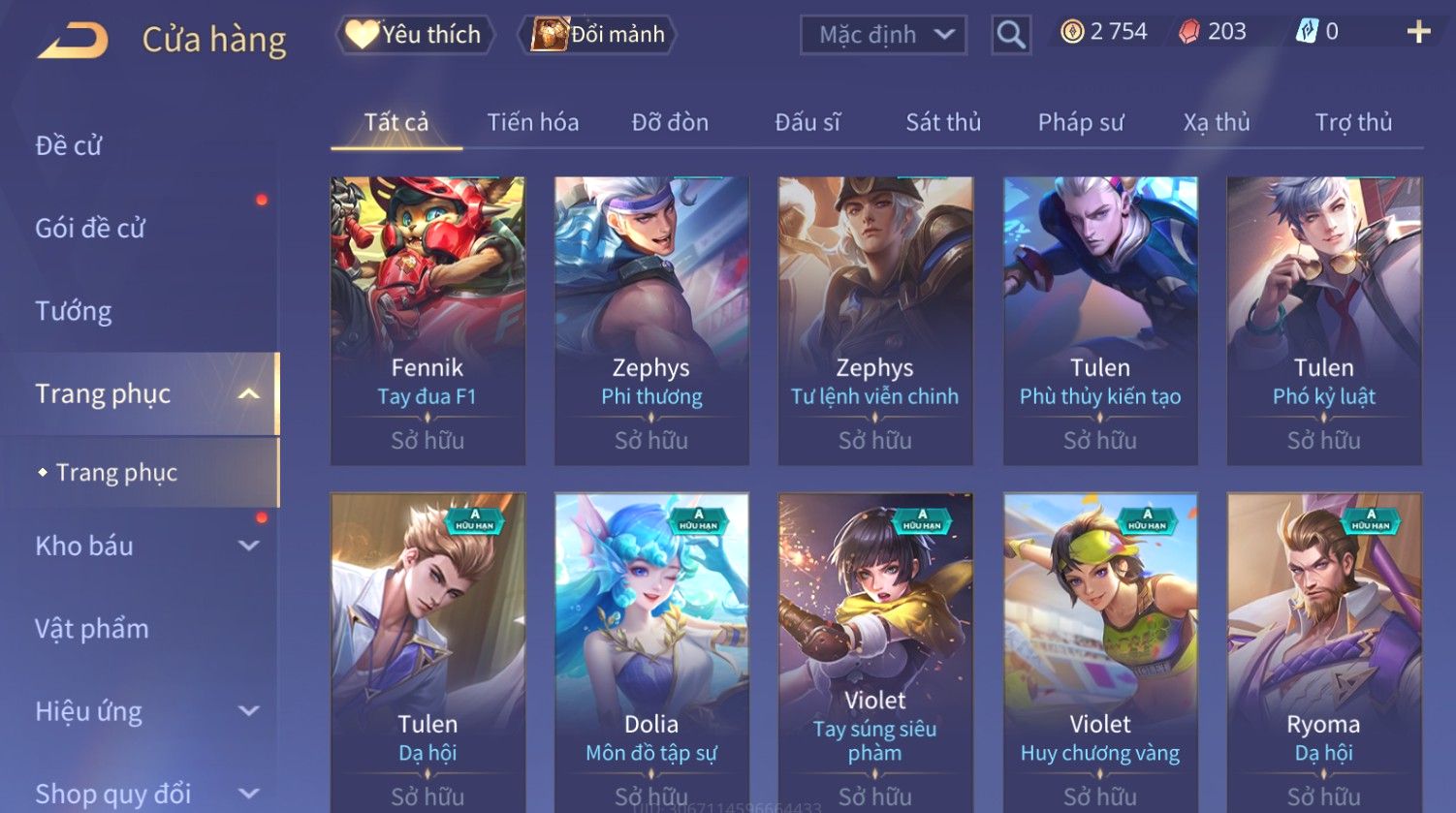Screen dimensions: 1456x813
Task: Collapse the Trang phục sidebar section
Action: [249, 393]
